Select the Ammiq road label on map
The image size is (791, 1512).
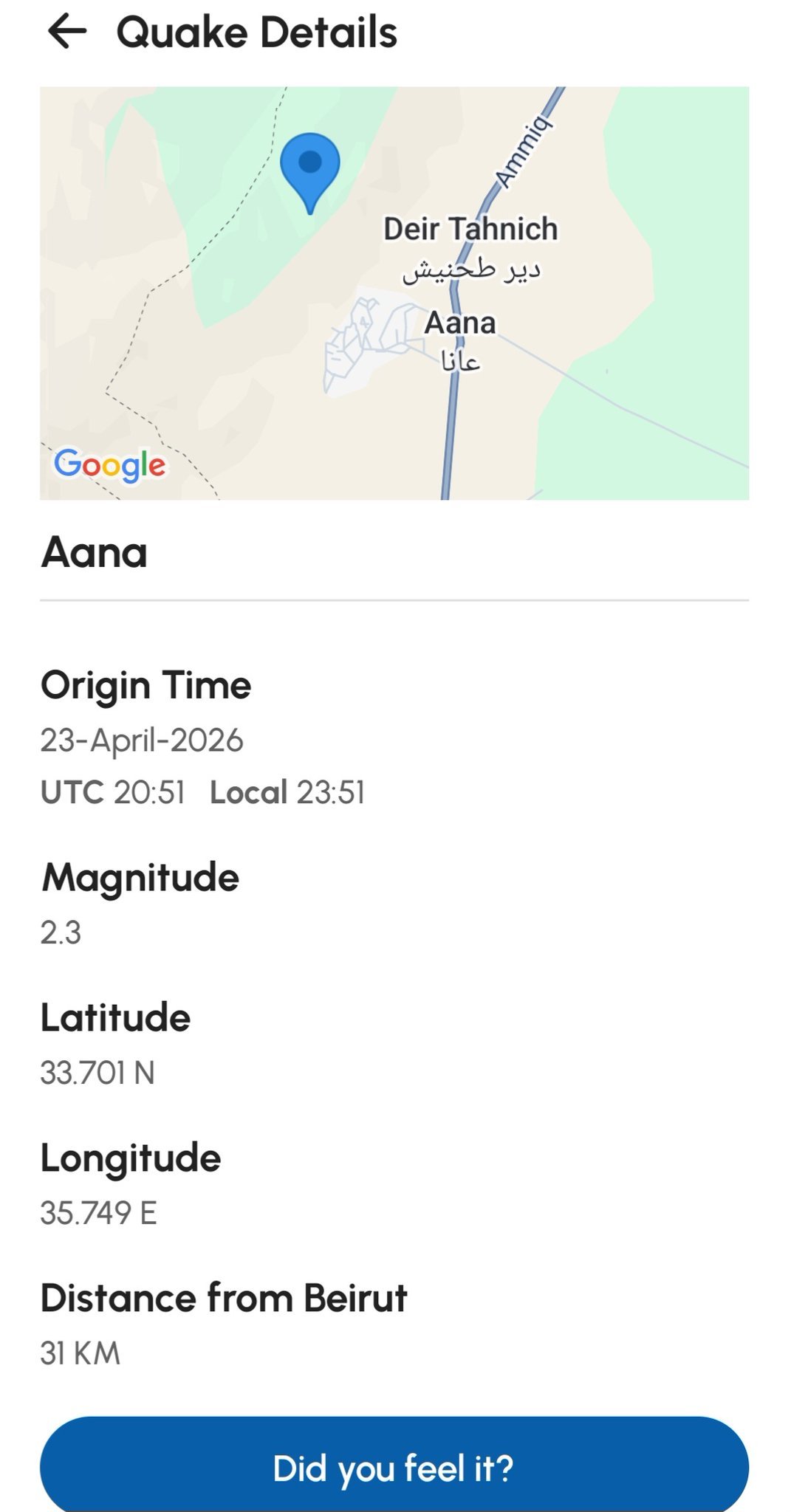(524, 151)
